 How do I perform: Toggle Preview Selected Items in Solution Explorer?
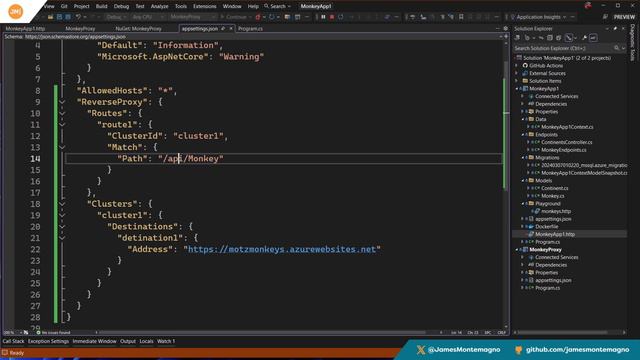pyautogui.click(x=593, y=38)
